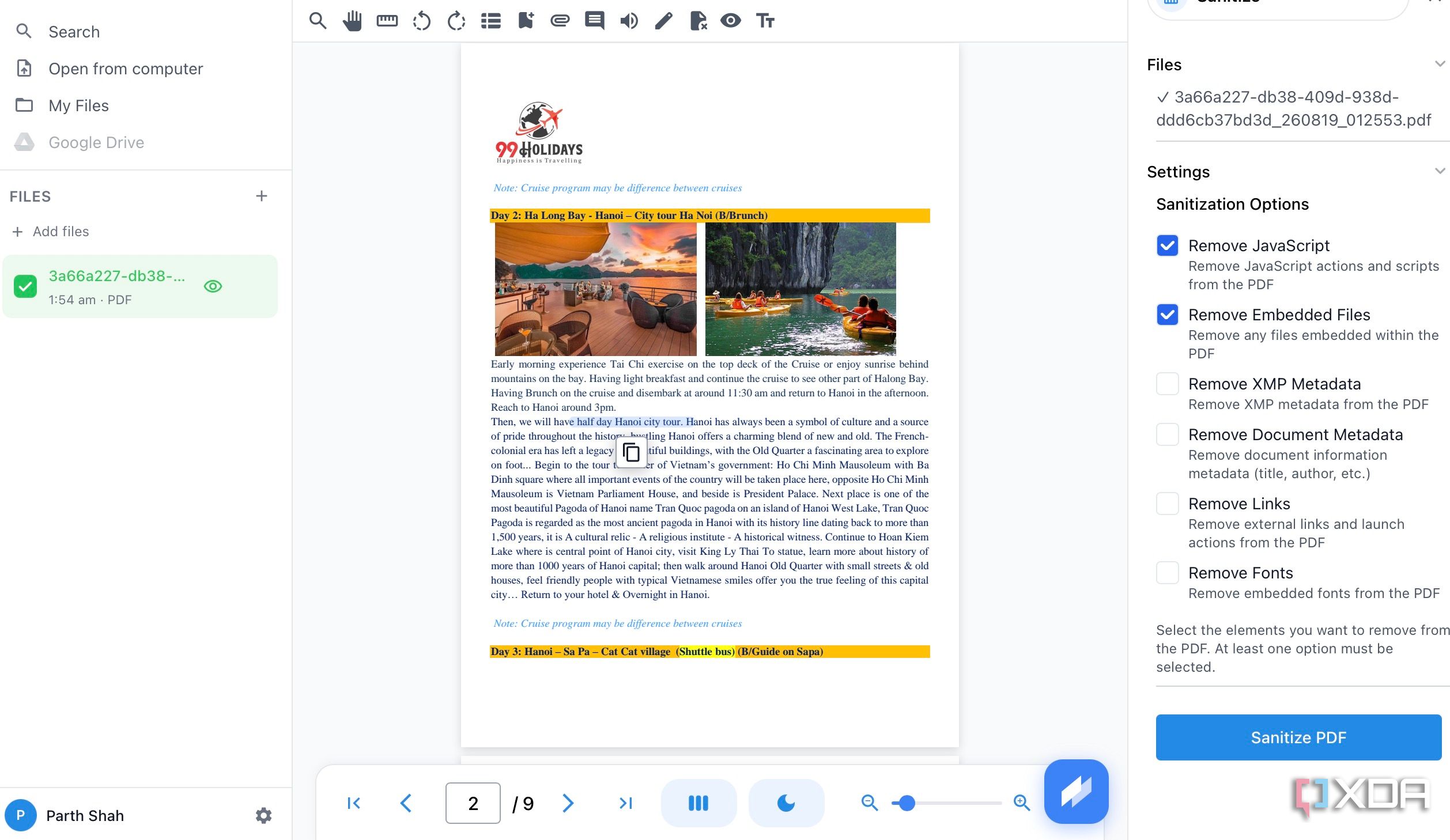Click the 99 Holidays logo on page
The image size is (1450, 840).
coord(539,133)
